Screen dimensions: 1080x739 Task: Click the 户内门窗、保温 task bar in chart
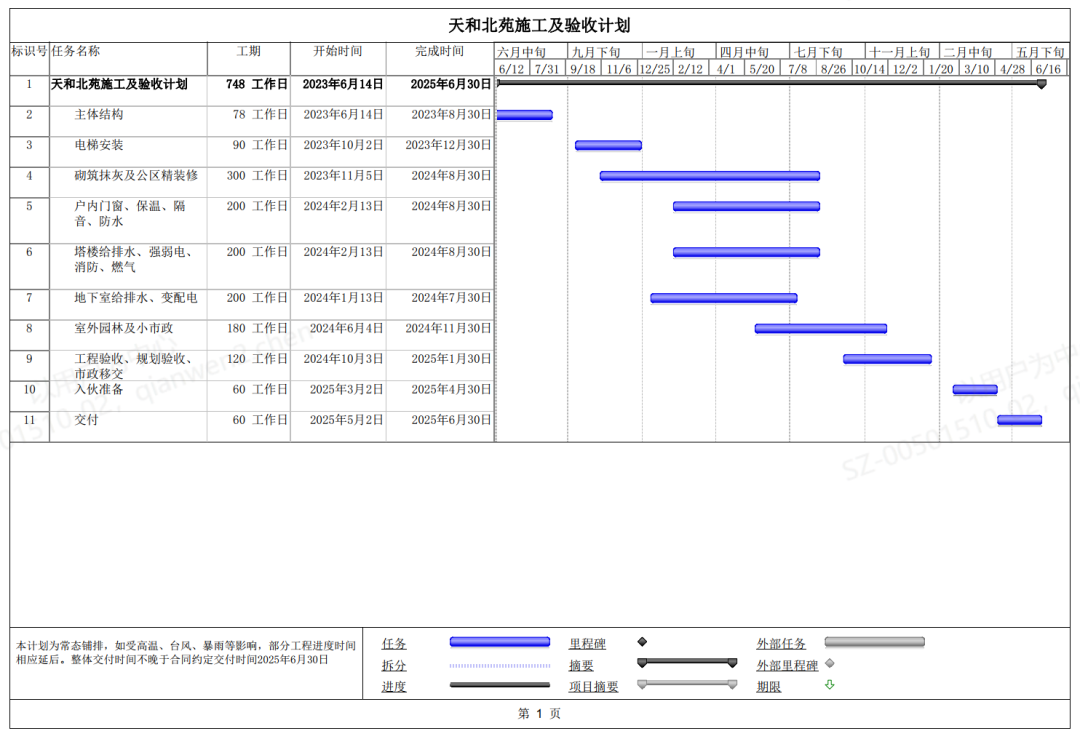click(x=746, y=206)
